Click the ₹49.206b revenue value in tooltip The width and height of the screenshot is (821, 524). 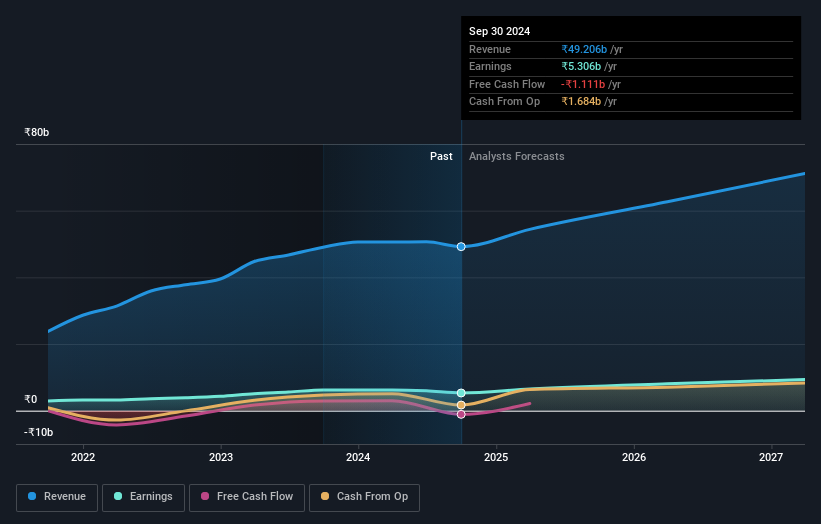[584, 49]
